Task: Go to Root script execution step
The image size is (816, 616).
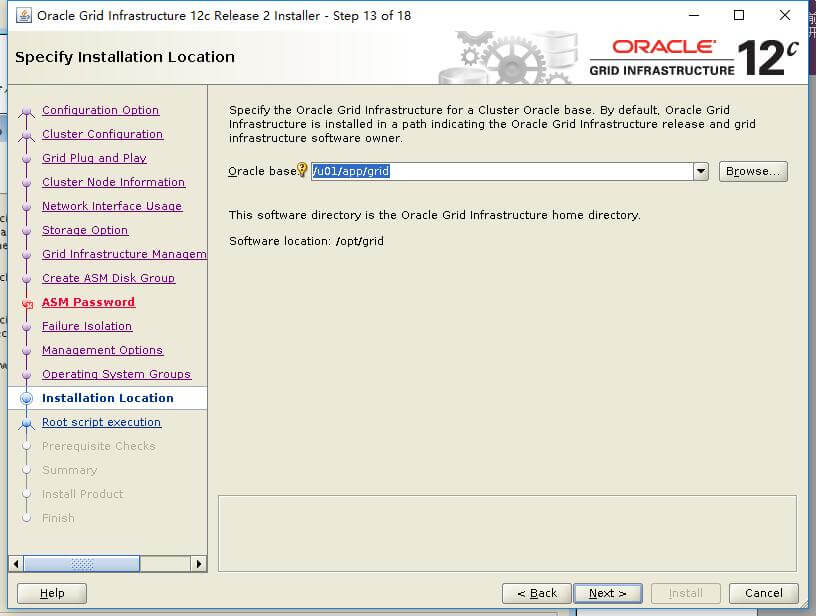Action: pos(101,422)
